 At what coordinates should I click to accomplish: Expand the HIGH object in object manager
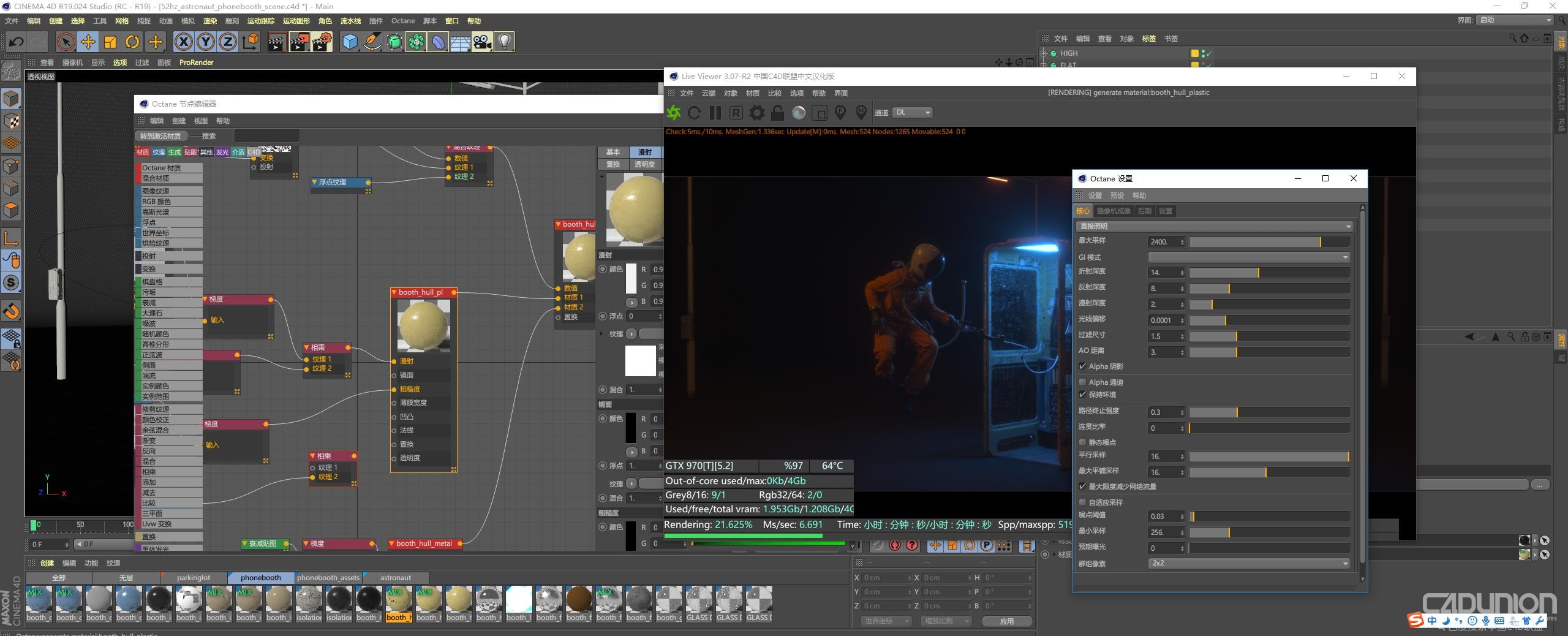pyautogui.click(x=1044, y=53)
